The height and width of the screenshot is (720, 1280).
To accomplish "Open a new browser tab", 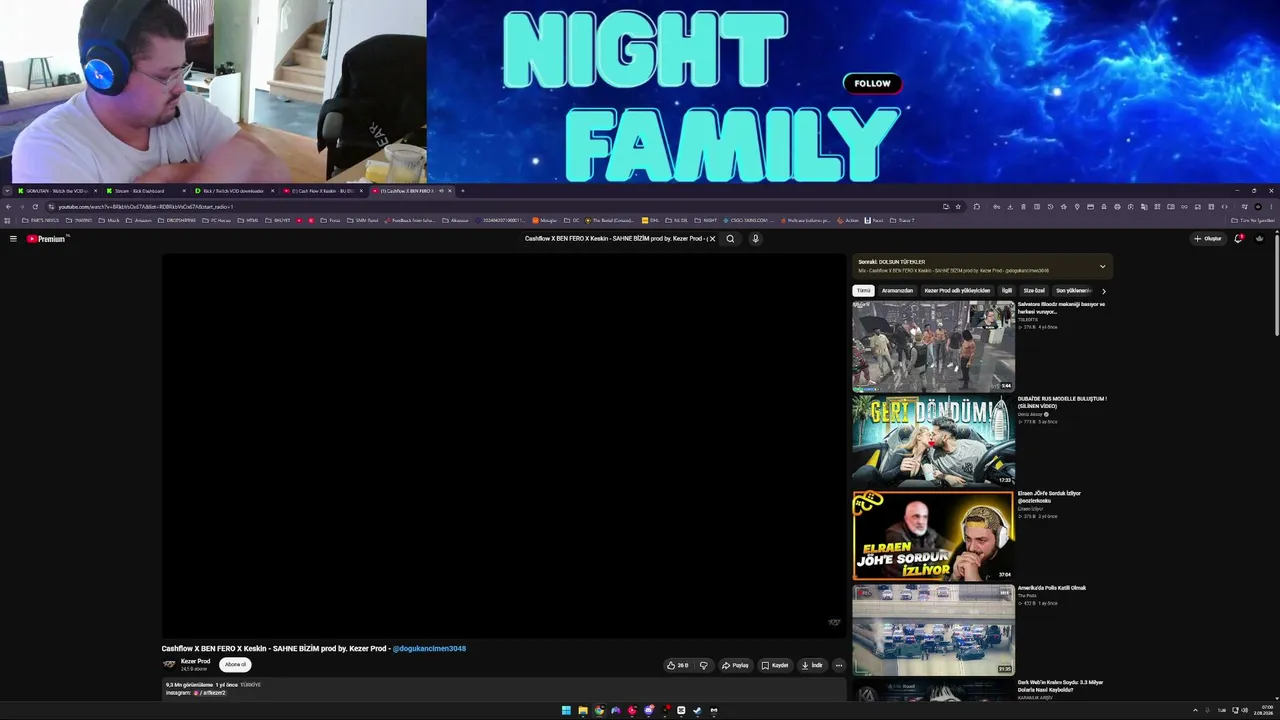I will (462, 191).
